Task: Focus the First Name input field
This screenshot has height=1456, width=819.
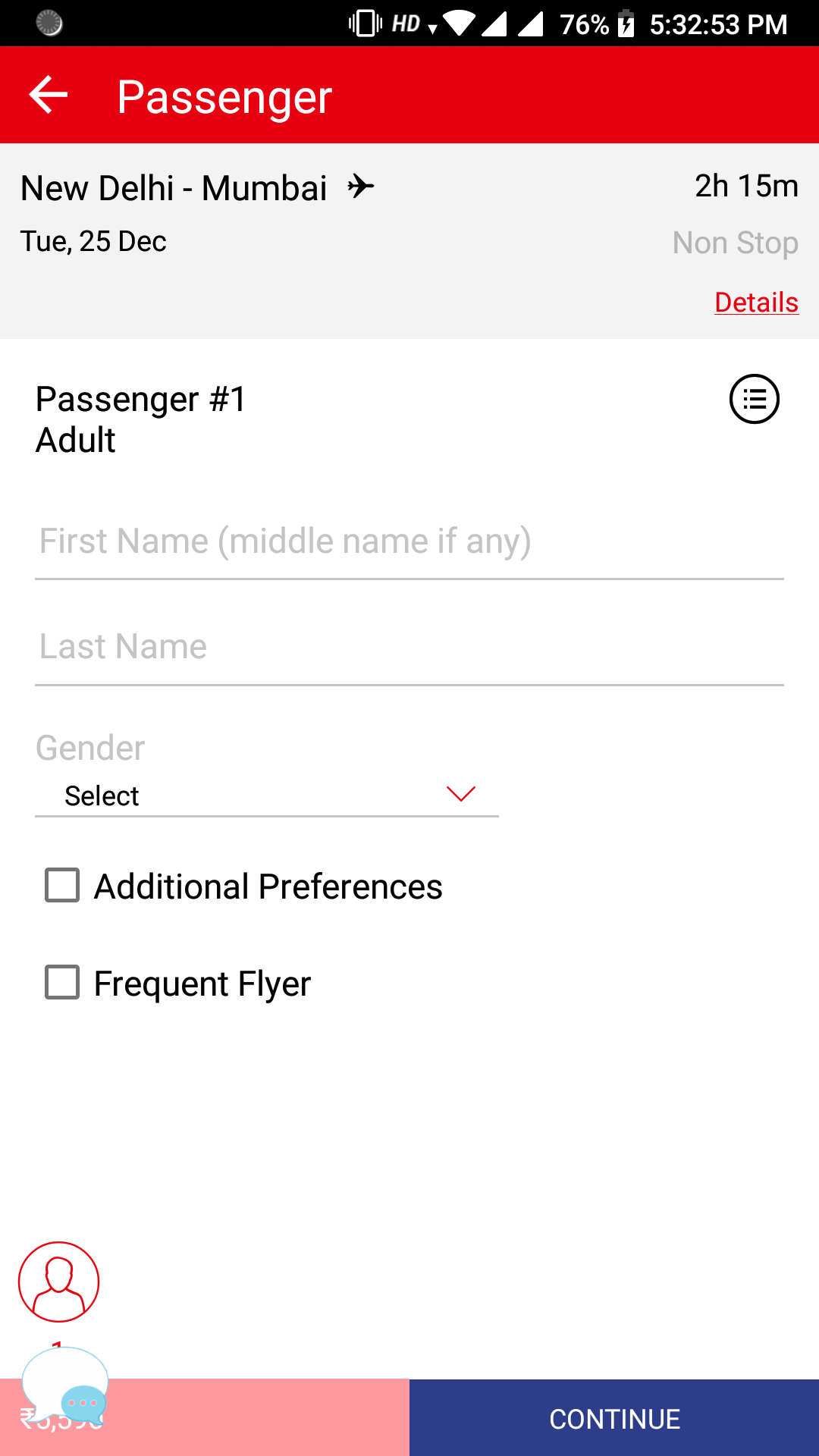Action: [x=409, y=541]
